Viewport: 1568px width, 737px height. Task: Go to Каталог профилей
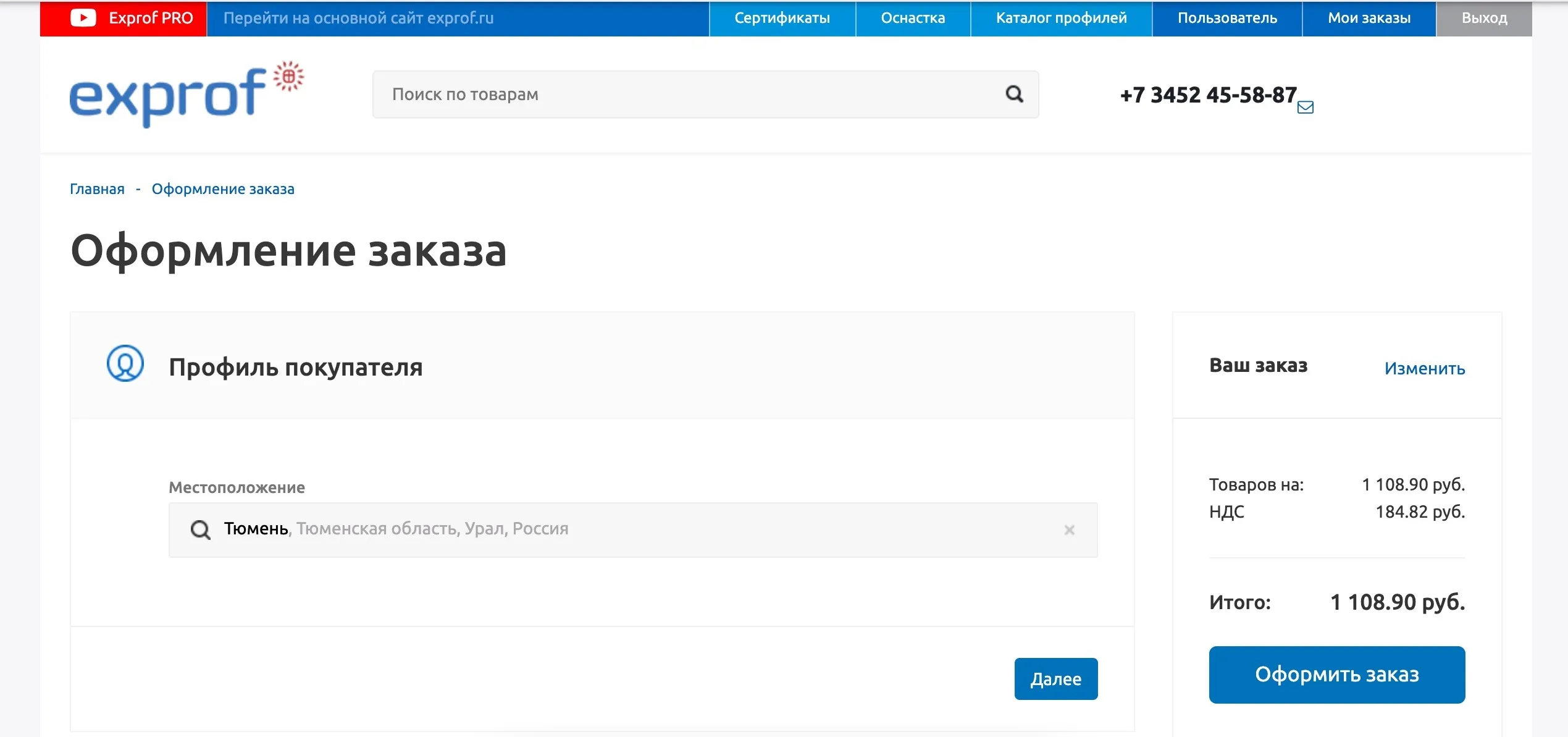click(1061, 18)
